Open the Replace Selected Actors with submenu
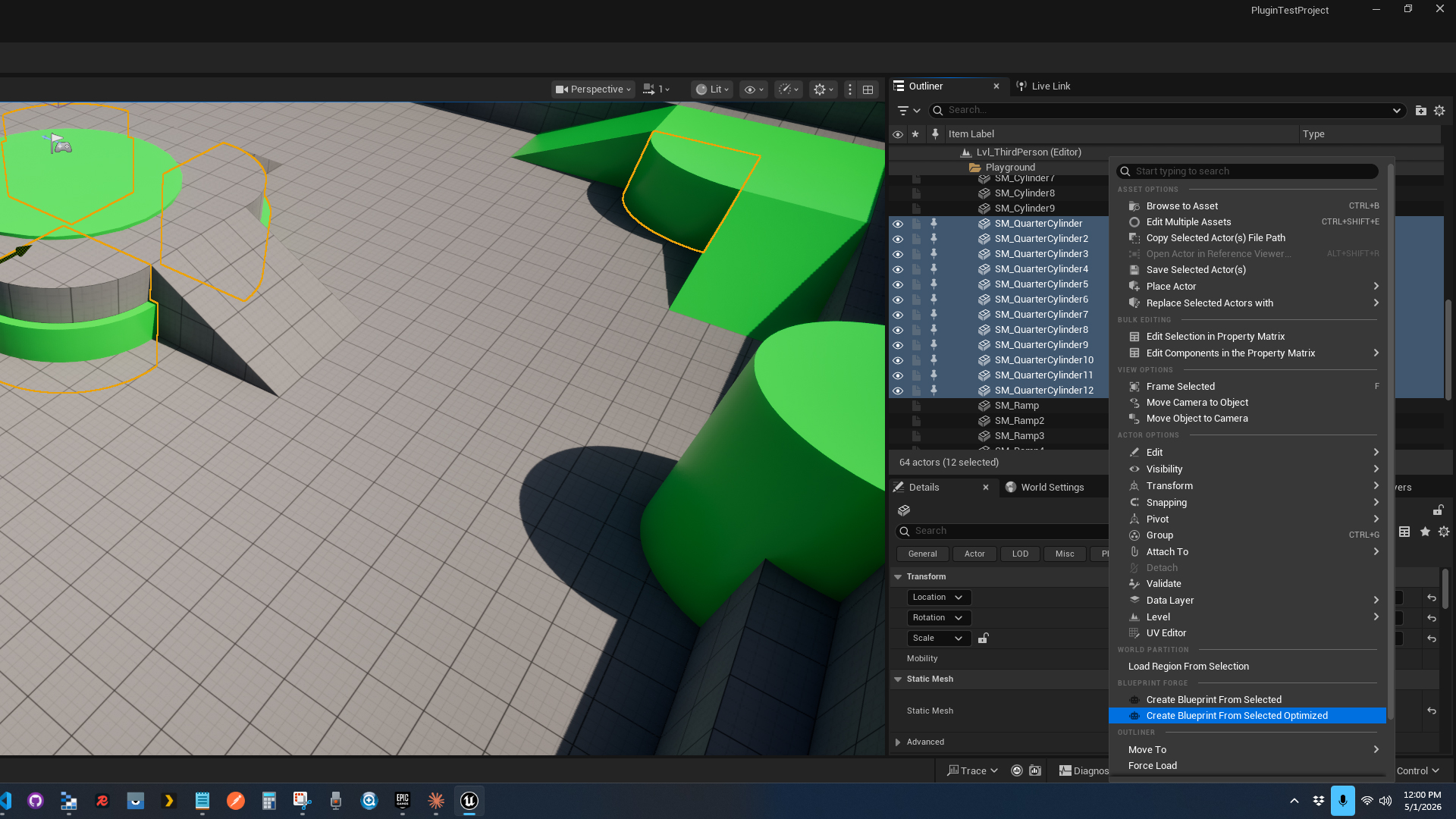Image resolution: width=1456 pixels, height=819 pixels. 1247,303
